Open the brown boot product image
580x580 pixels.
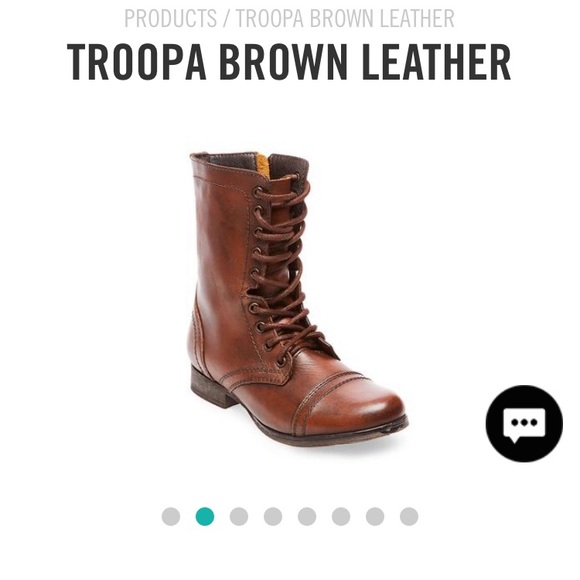(x=298, y=299)
